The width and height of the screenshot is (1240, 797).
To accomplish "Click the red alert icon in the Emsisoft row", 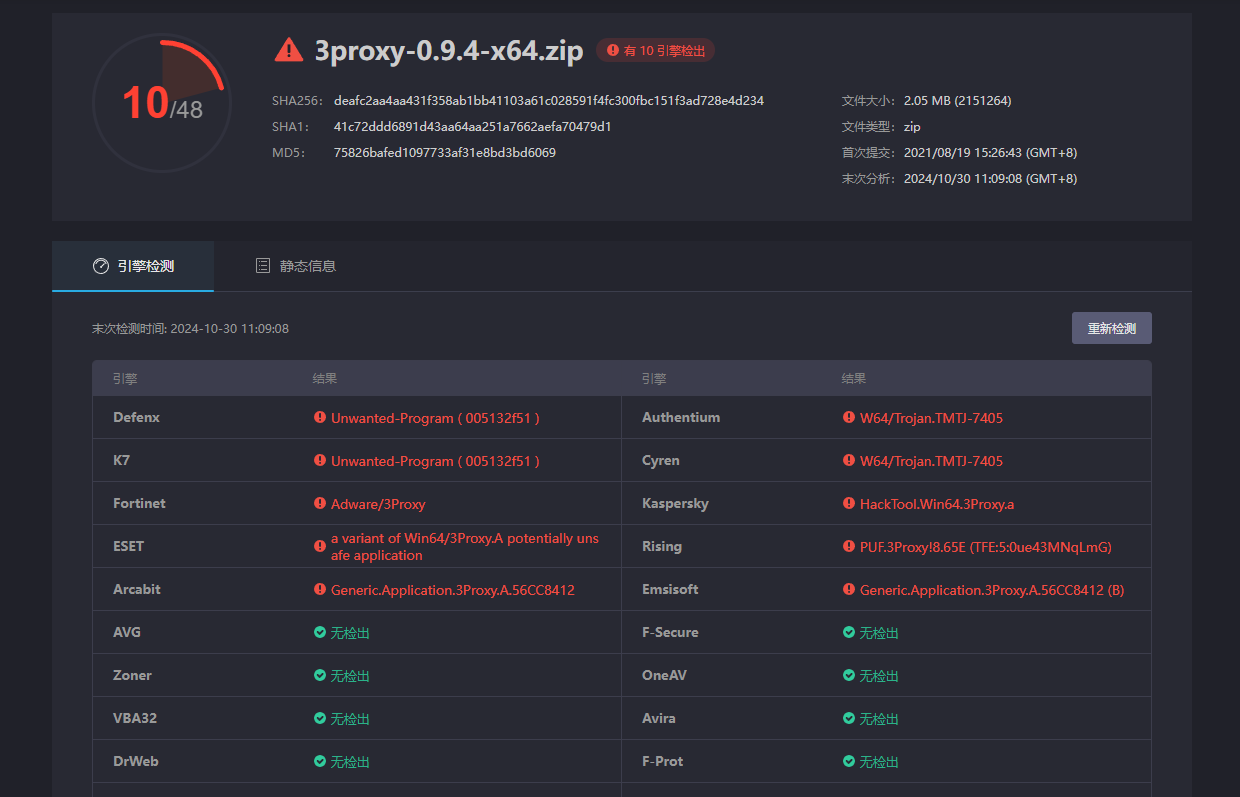I will click(849, 589).
